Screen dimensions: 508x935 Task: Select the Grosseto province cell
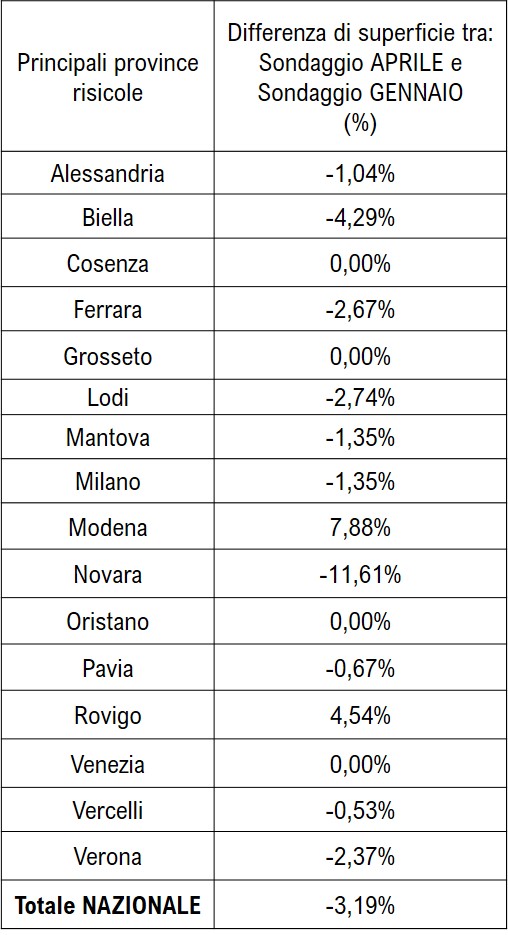click(x=107, y=357)
